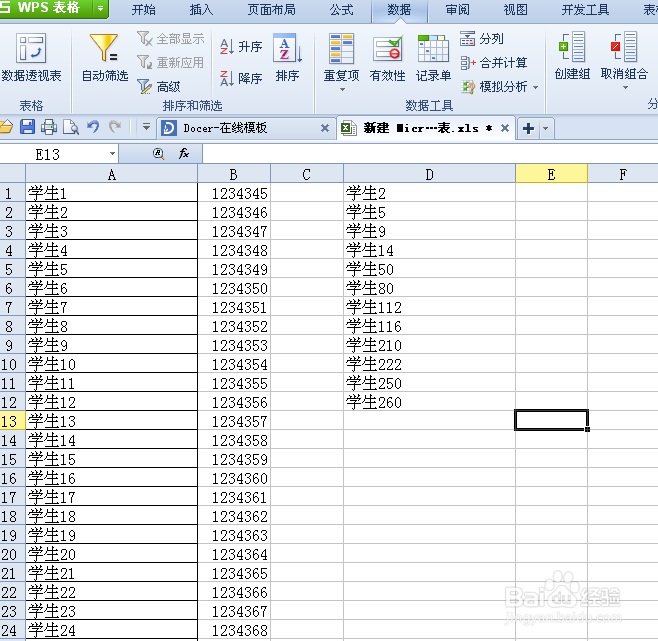Open Consolidate (合并计算)
The width and height of the screenshot is (658, 641).
click(x=494, y=63)
